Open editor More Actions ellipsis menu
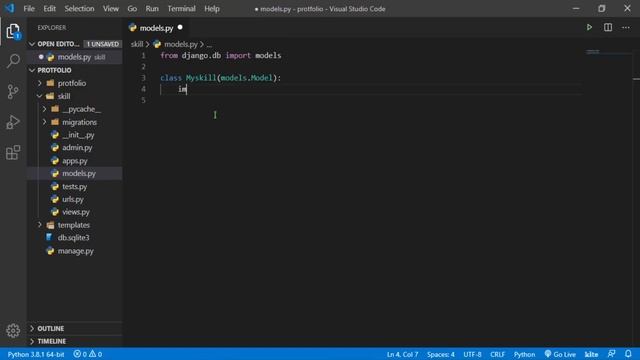640x360 pixels. tap(626, 27)
